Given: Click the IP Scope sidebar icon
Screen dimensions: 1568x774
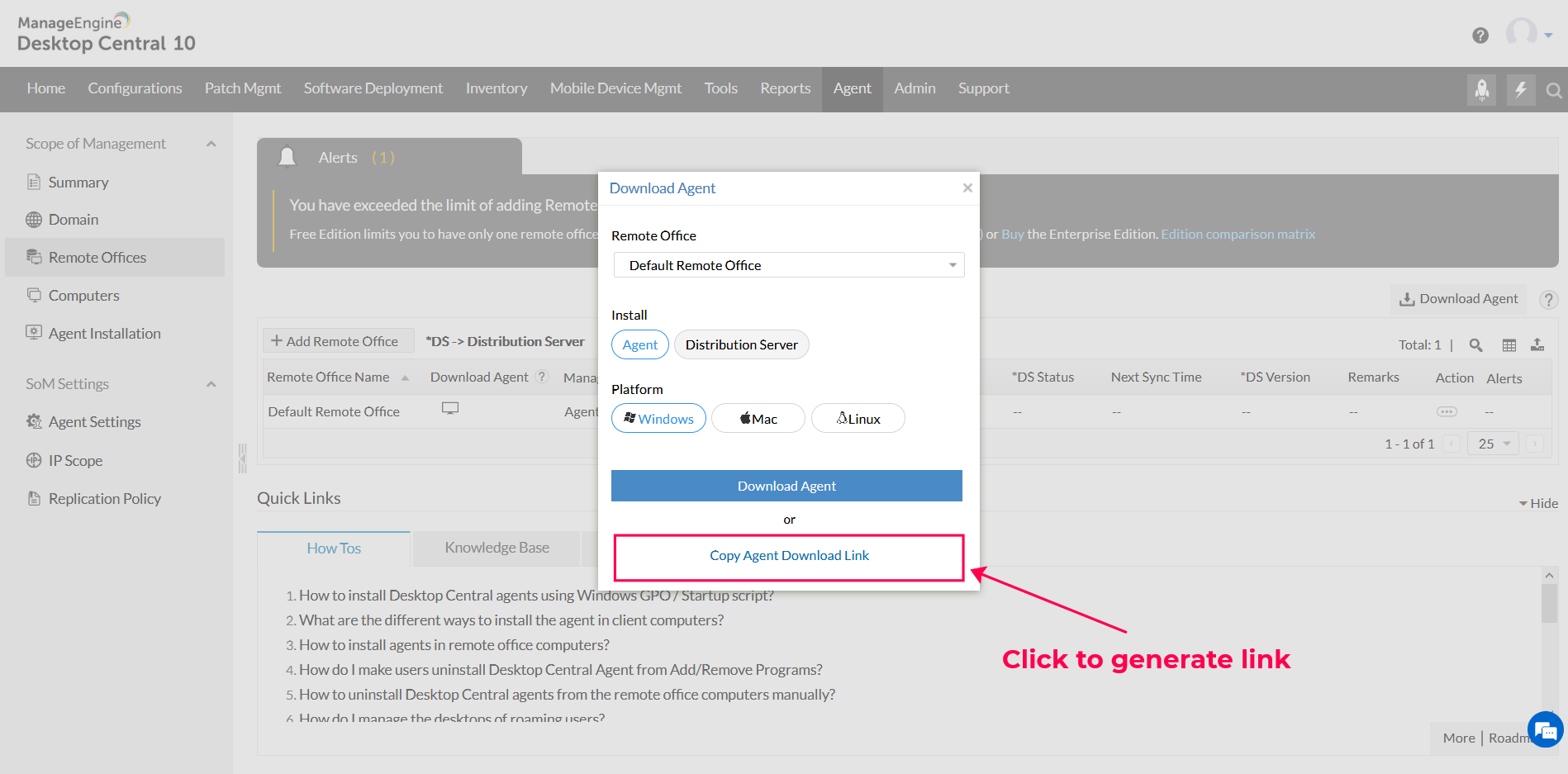Looking at the screenshot, I should (34, 460).
